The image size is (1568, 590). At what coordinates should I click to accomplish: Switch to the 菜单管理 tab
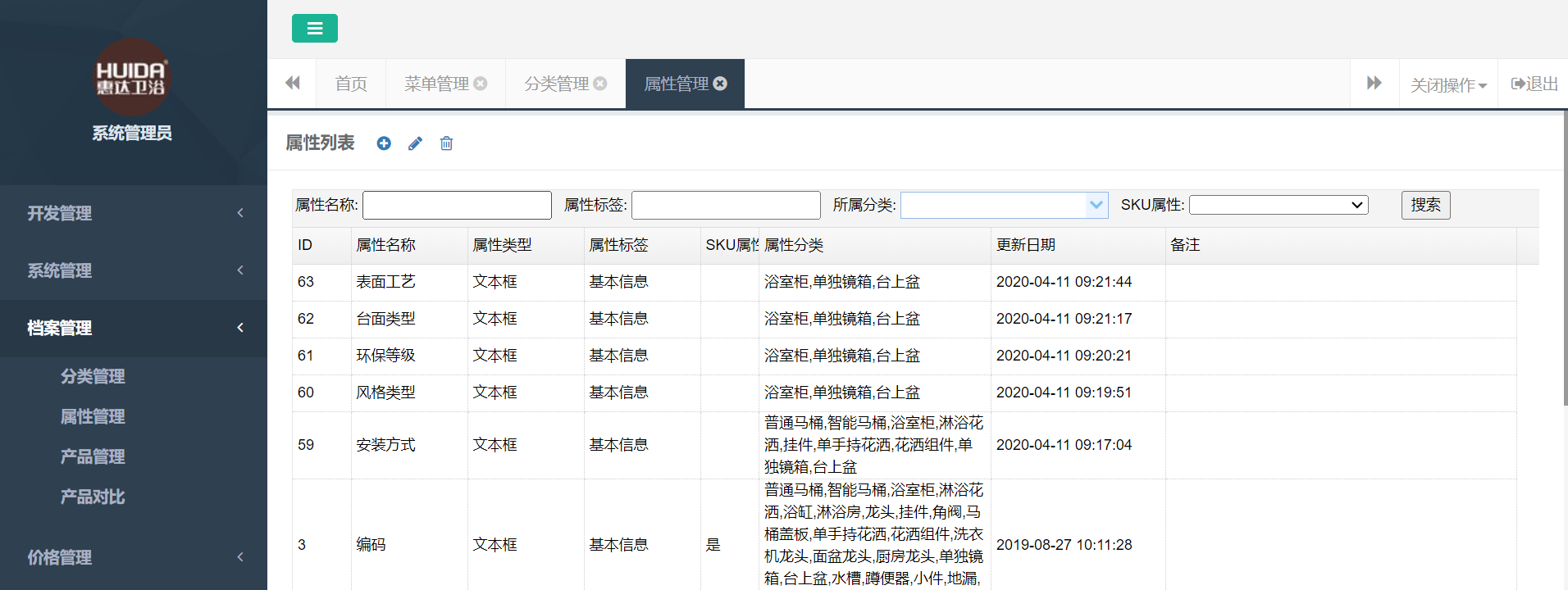point(436,84)
